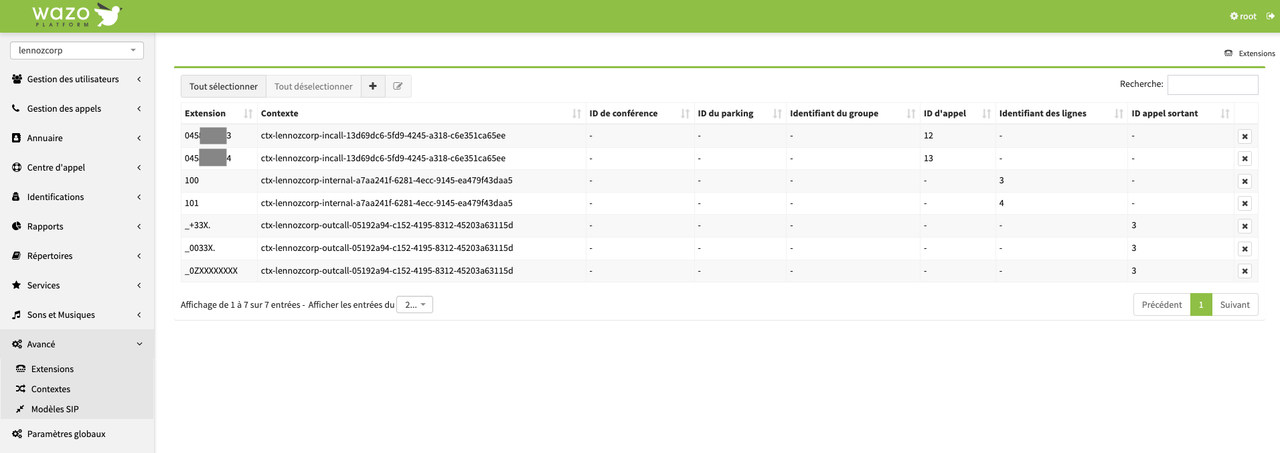Click the internal context of extension 101
The image size is (1280, 453).
tap(387, 203)
